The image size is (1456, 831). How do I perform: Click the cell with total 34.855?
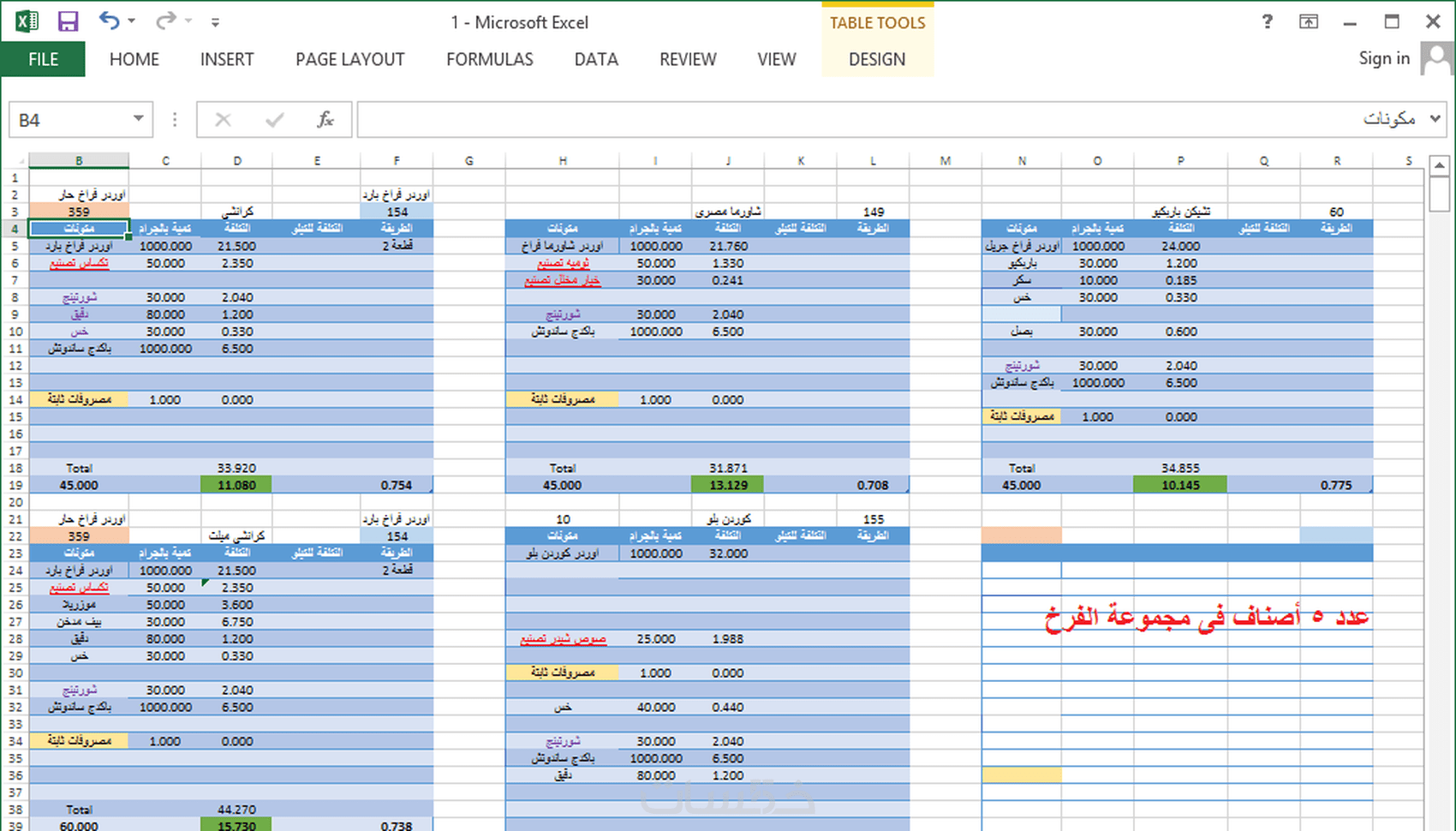click(x=1180, y=468)
